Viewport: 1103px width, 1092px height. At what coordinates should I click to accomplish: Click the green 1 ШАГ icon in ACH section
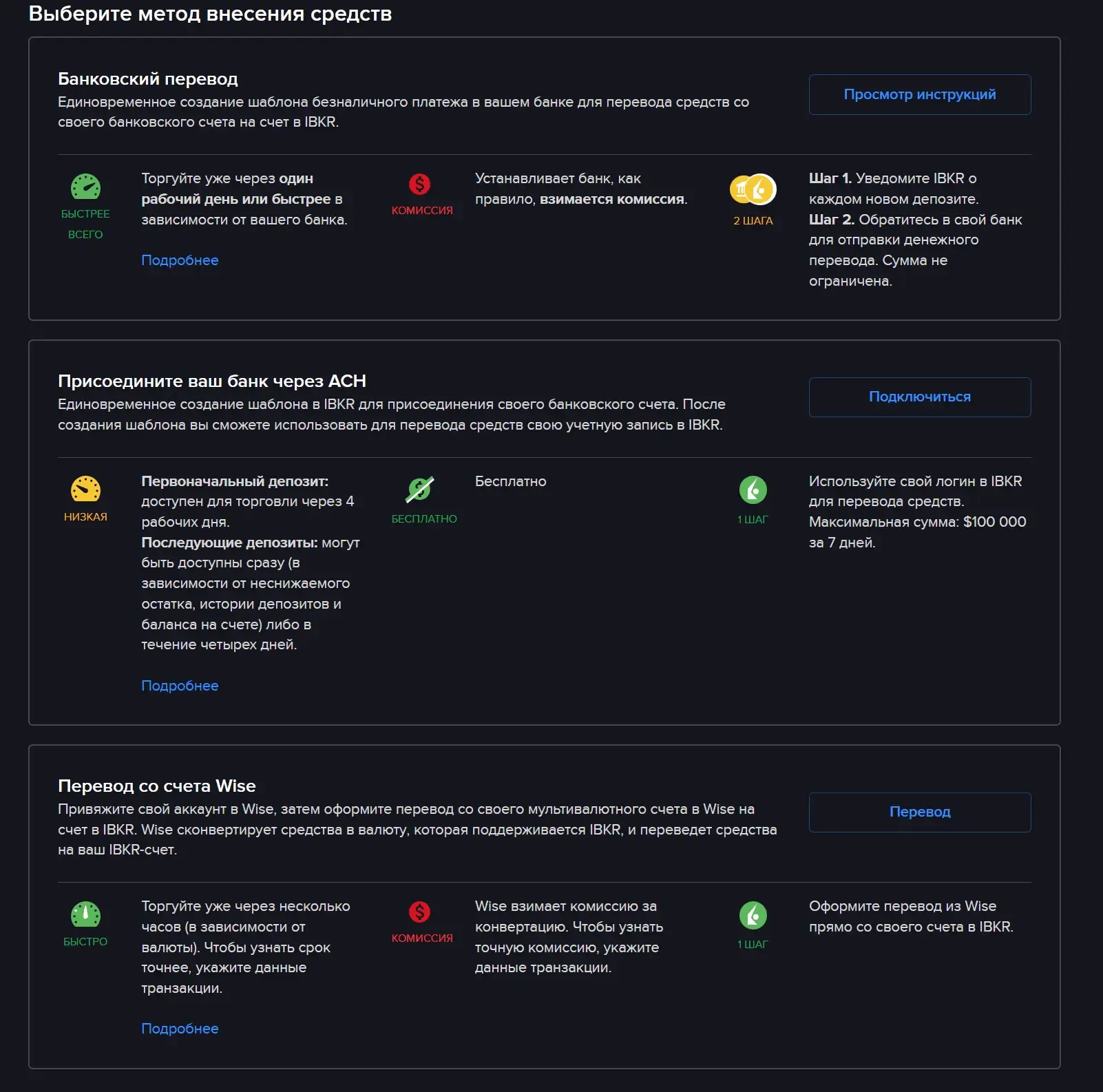click(x=753, y=490)
